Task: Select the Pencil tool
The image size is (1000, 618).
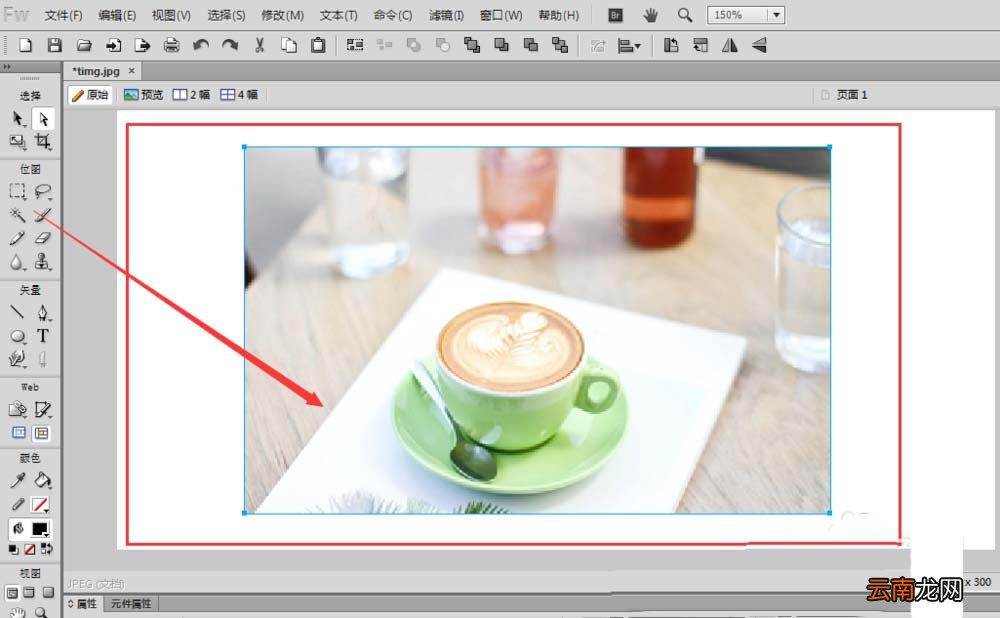Action: 18,238
